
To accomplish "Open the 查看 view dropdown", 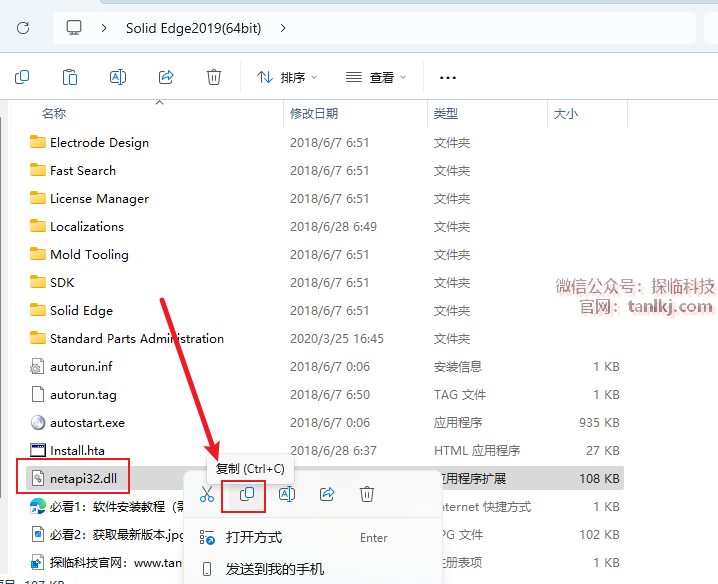I will coord(375,77).
